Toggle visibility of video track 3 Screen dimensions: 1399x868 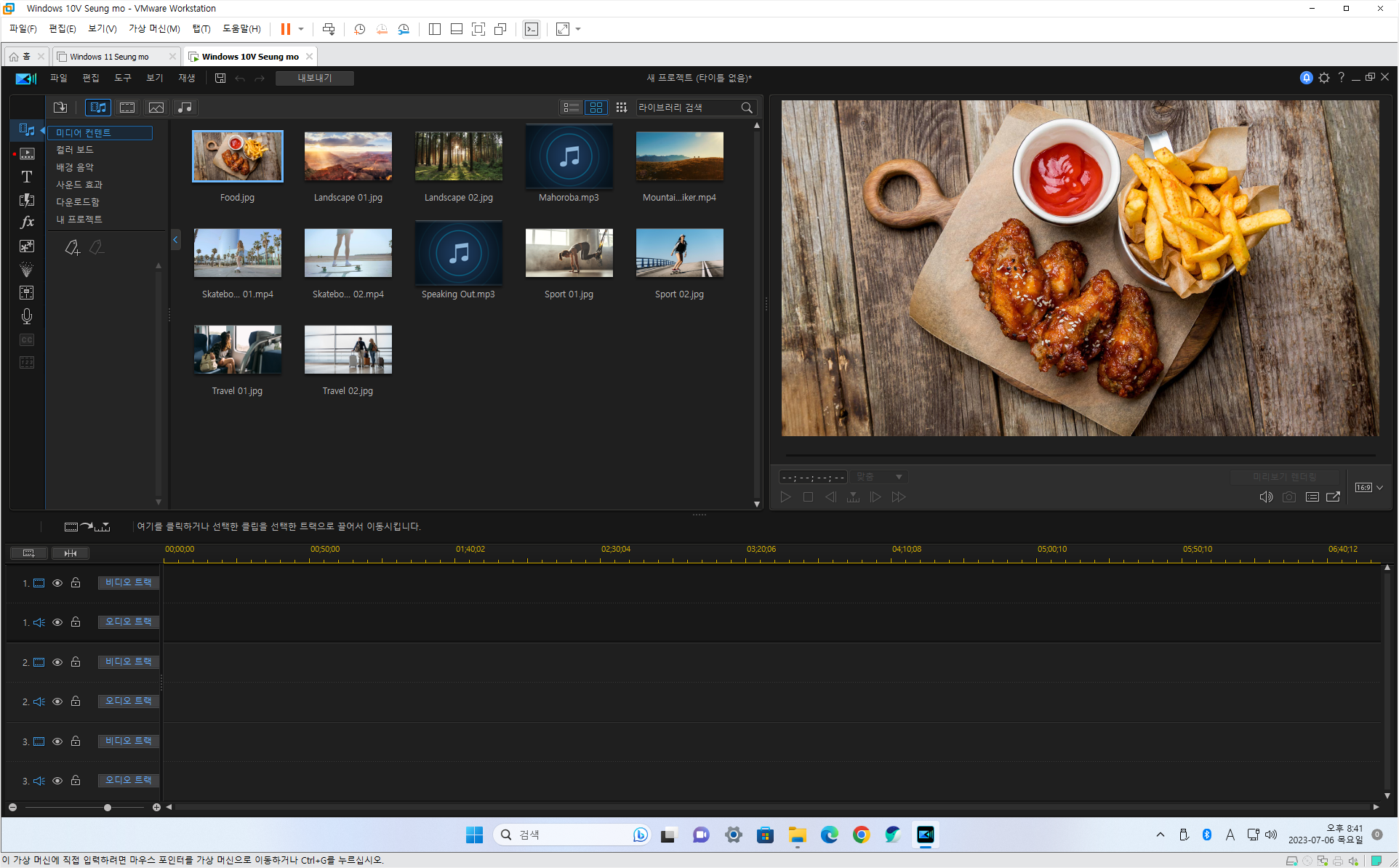pyautogui.click(x=57, y=742)
